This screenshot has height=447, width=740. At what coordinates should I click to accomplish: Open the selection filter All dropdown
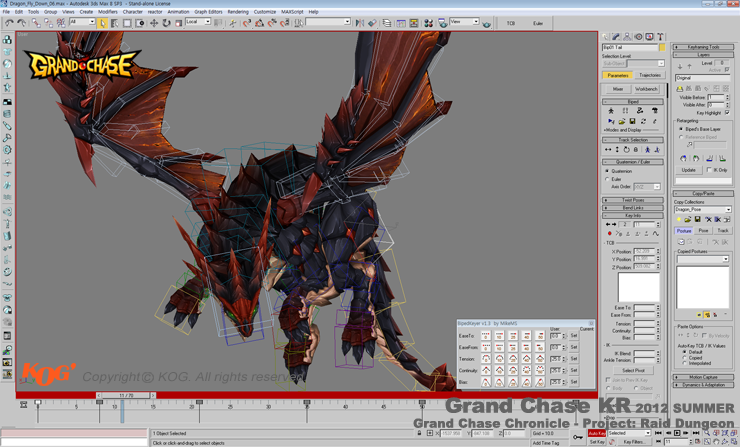point(82,22)
